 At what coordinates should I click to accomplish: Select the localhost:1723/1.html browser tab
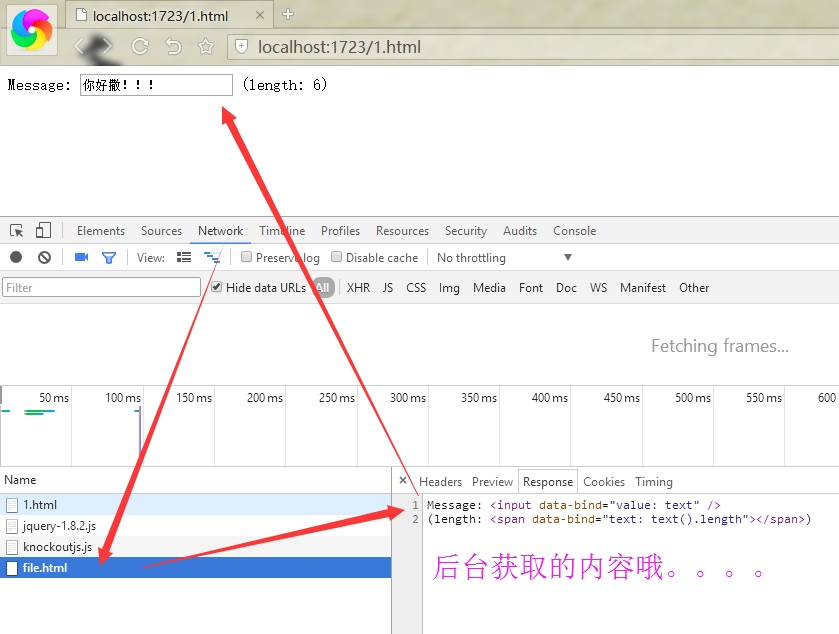click(x=169, y=16)
